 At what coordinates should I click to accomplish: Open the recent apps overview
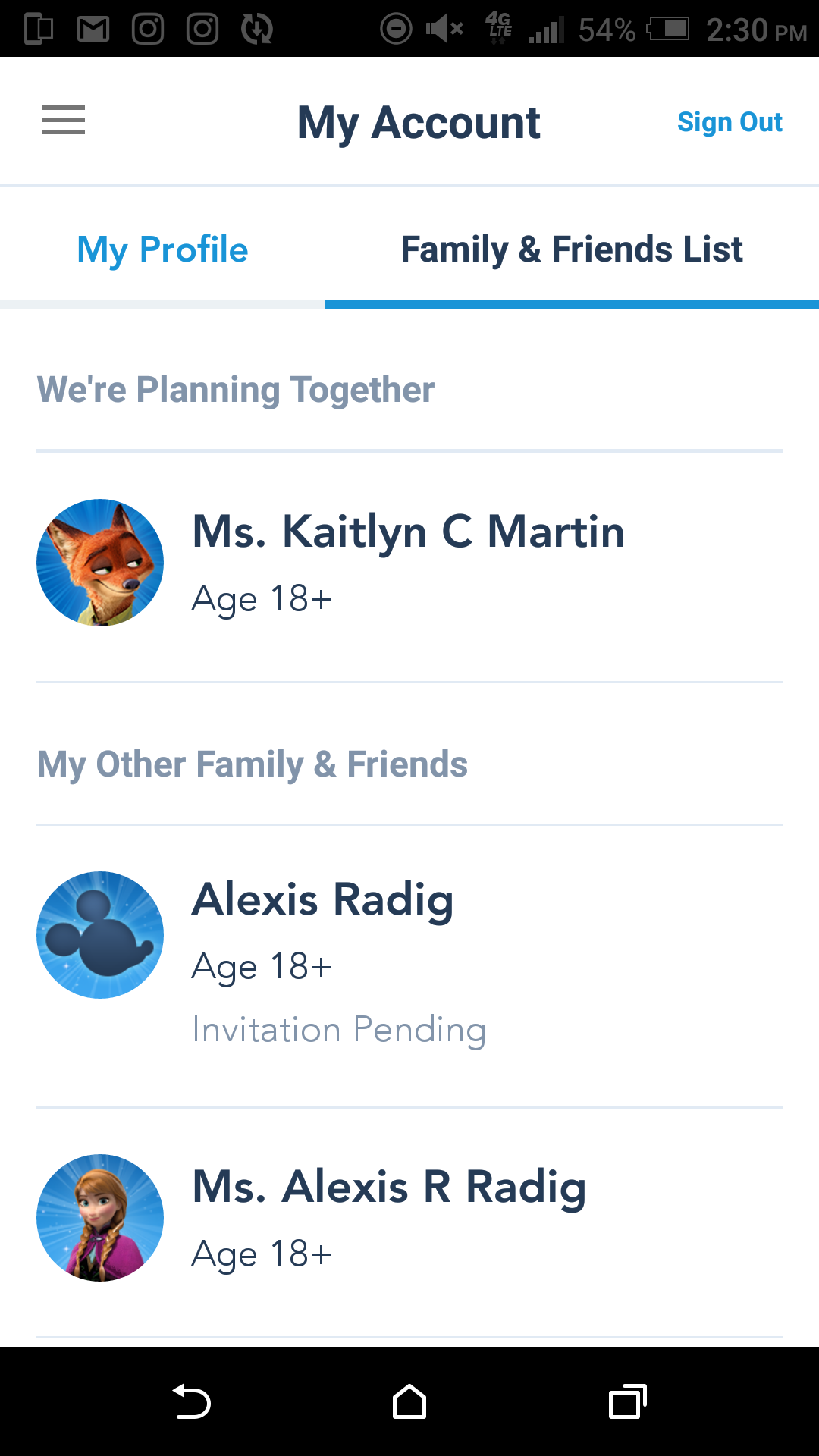(628, 1401)
